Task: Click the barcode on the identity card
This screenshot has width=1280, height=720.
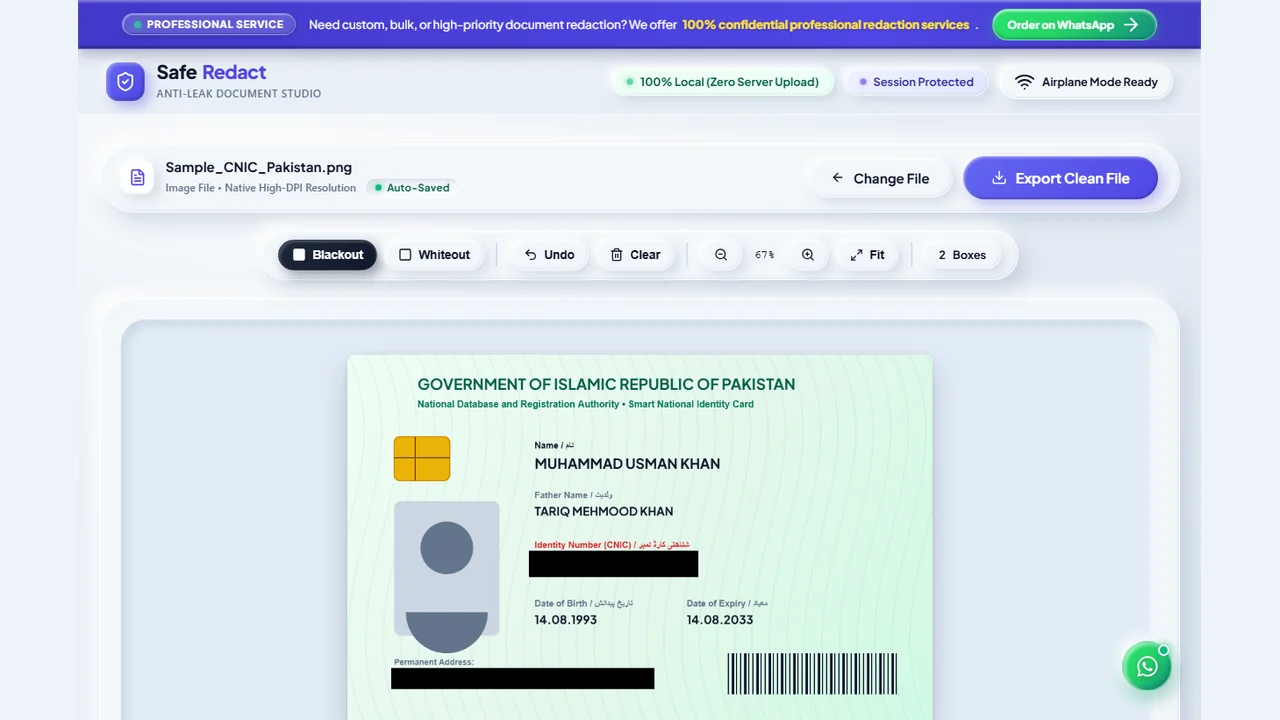Action: pos(812,674)
